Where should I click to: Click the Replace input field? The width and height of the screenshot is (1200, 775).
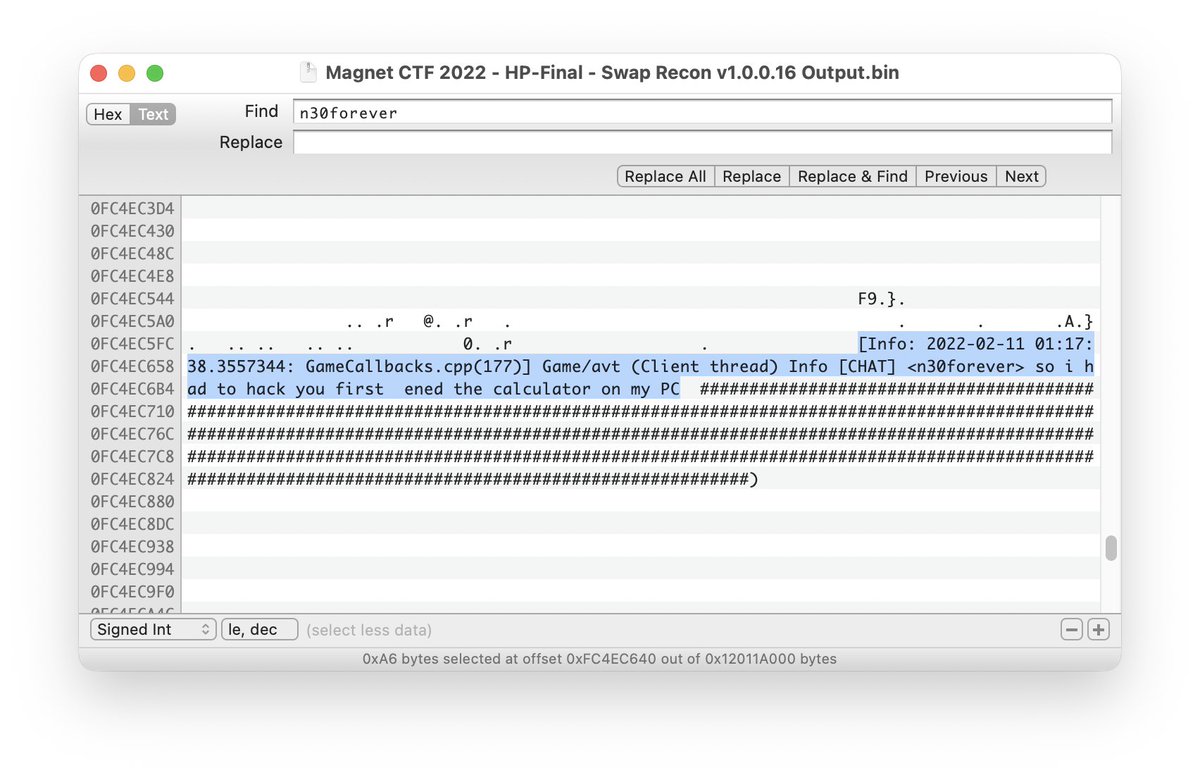702,142
